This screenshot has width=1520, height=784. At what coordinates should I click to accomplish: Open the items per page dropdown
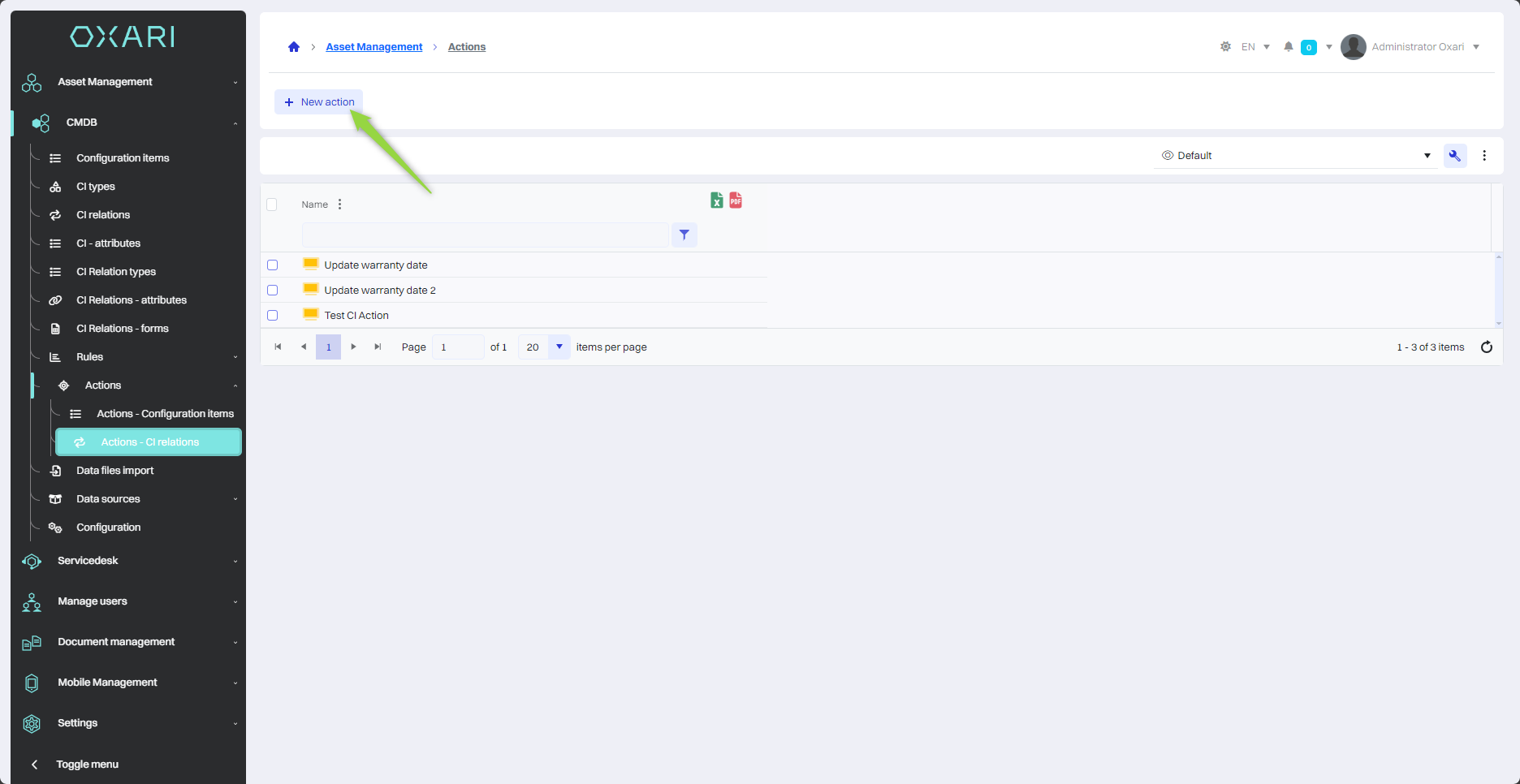tap(559, 347)
